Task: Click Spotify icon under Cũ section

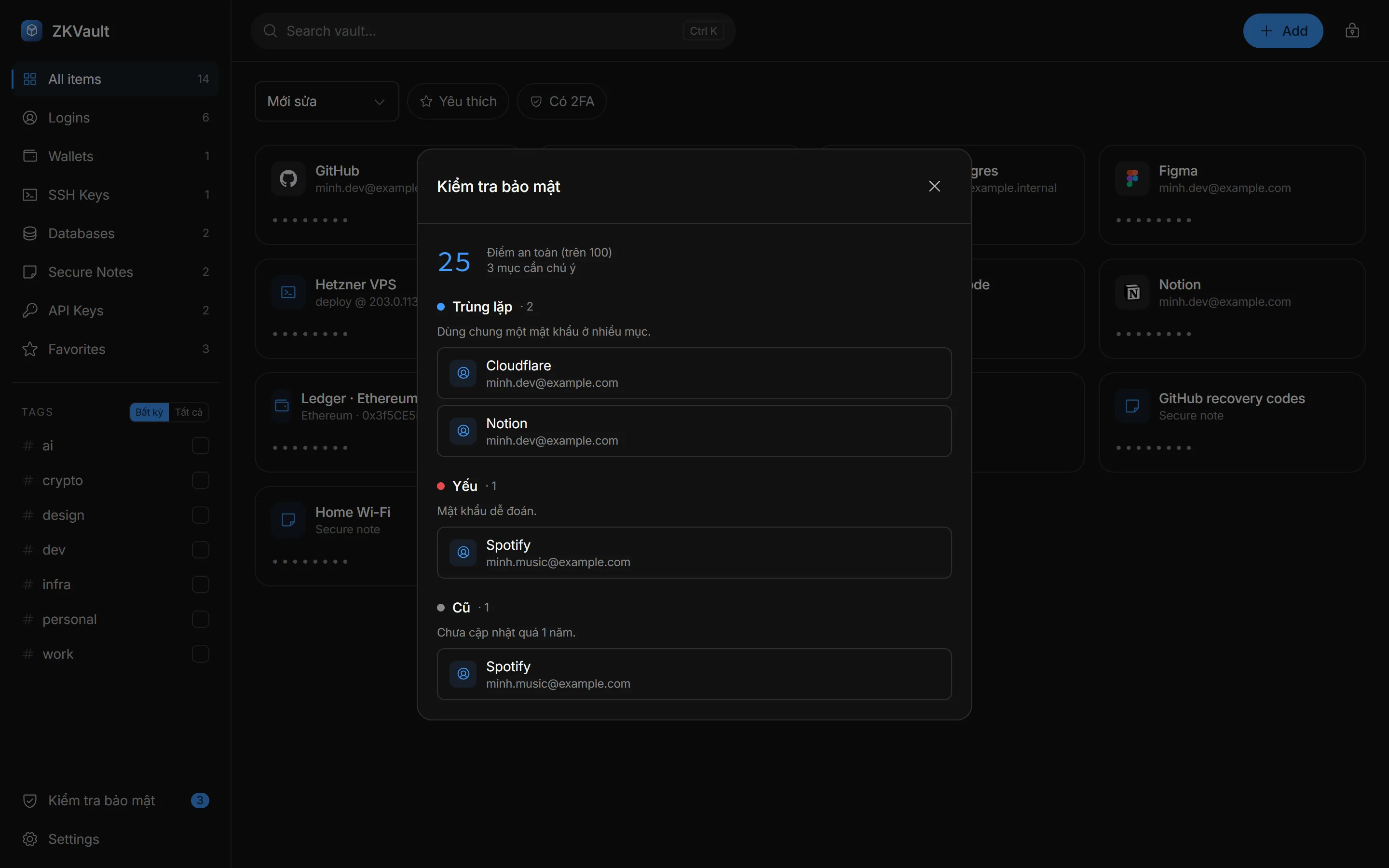Action: (463, 674)
